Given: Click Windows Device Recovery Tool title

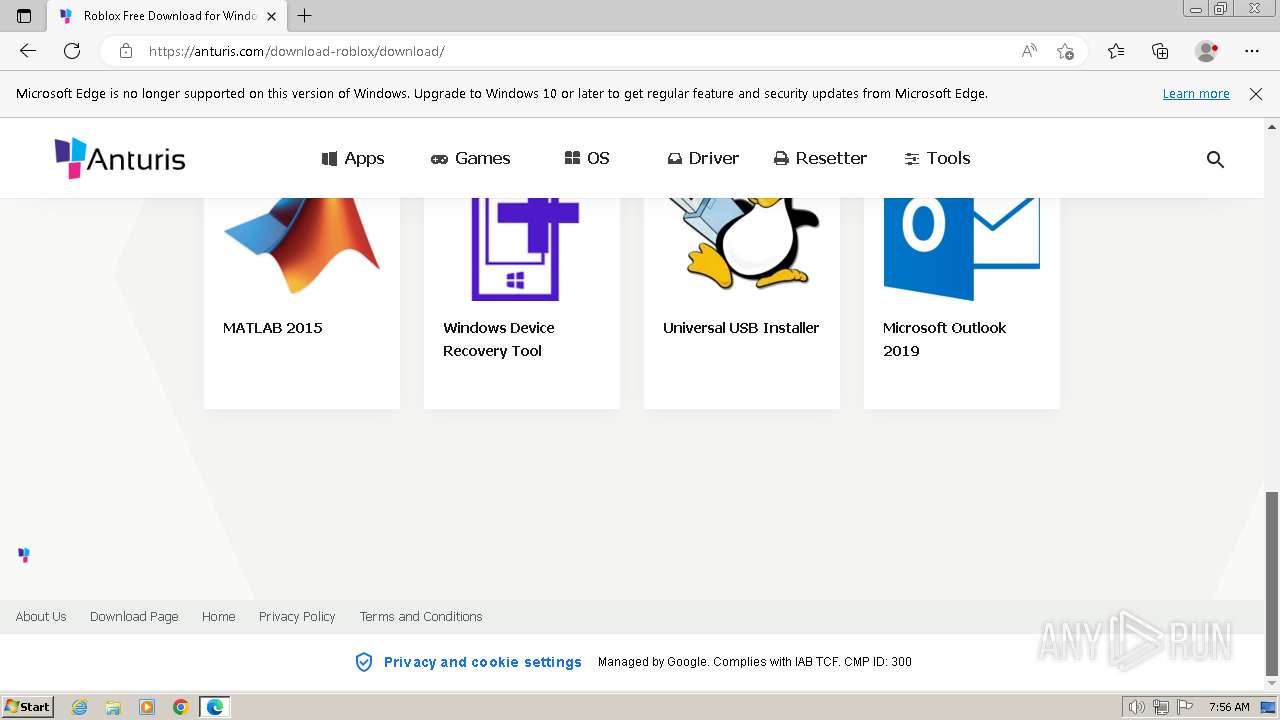Looking at the screenshot, I should coord(498,339).
